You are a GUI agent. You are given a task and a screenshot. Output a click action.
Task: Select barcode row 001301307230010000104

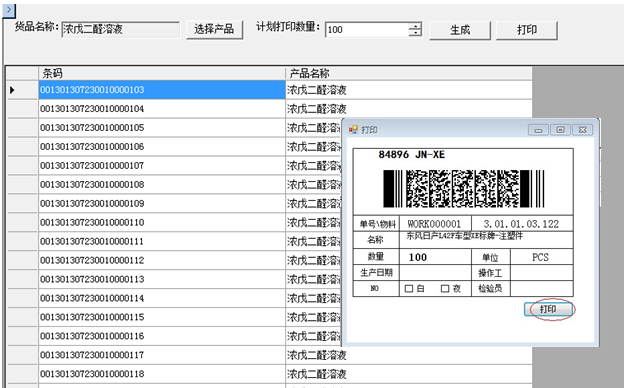pos(162,109)
